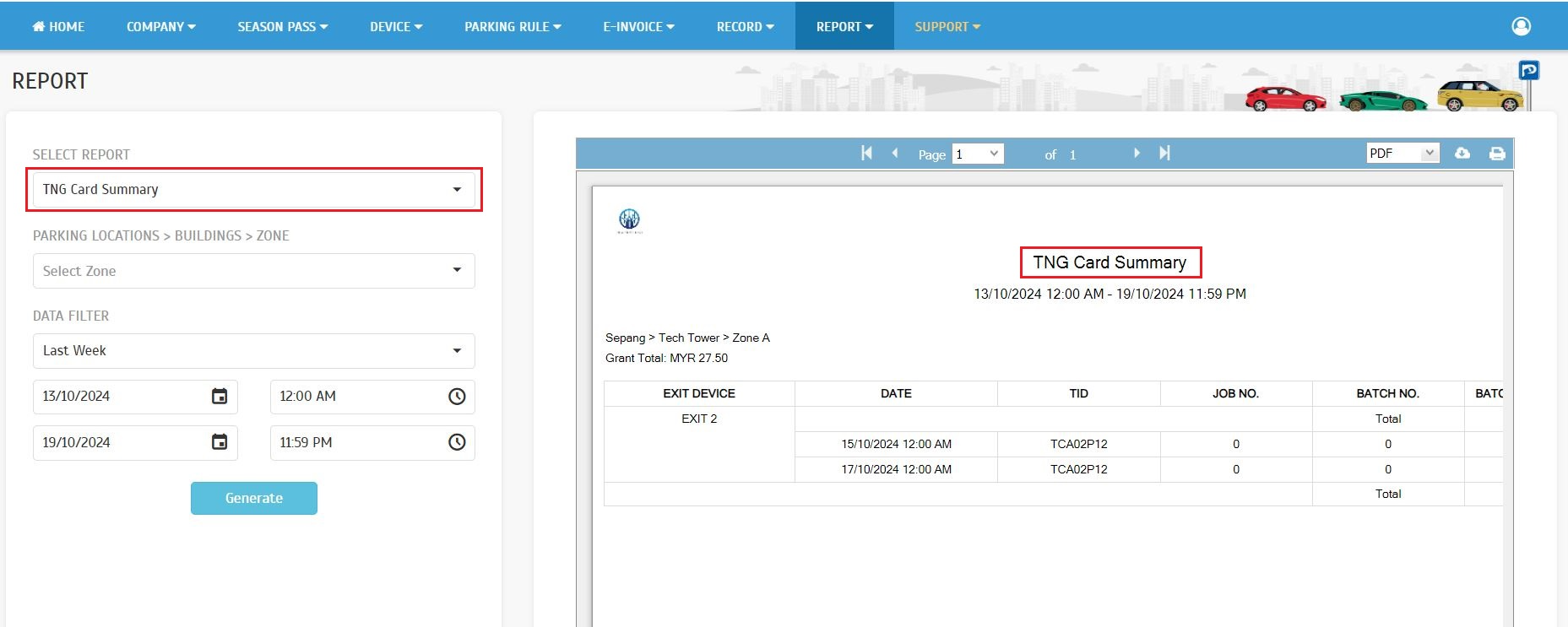Click TCA02P12 in the 15/10/2024 row
Viewport: 1568px width, 627px height.
point(1079,444)
